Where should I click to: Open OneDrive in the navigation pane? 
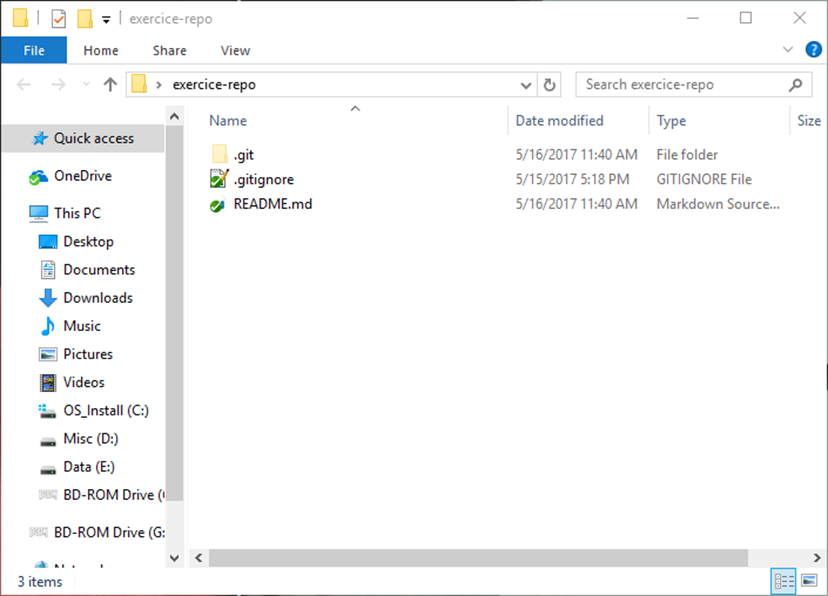tap(82, 176)
